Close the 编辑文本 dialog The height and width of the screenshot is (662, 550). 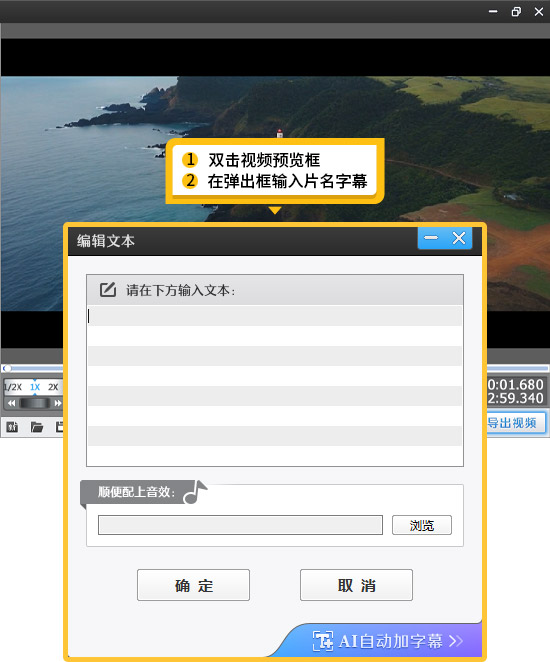(459, 238)
